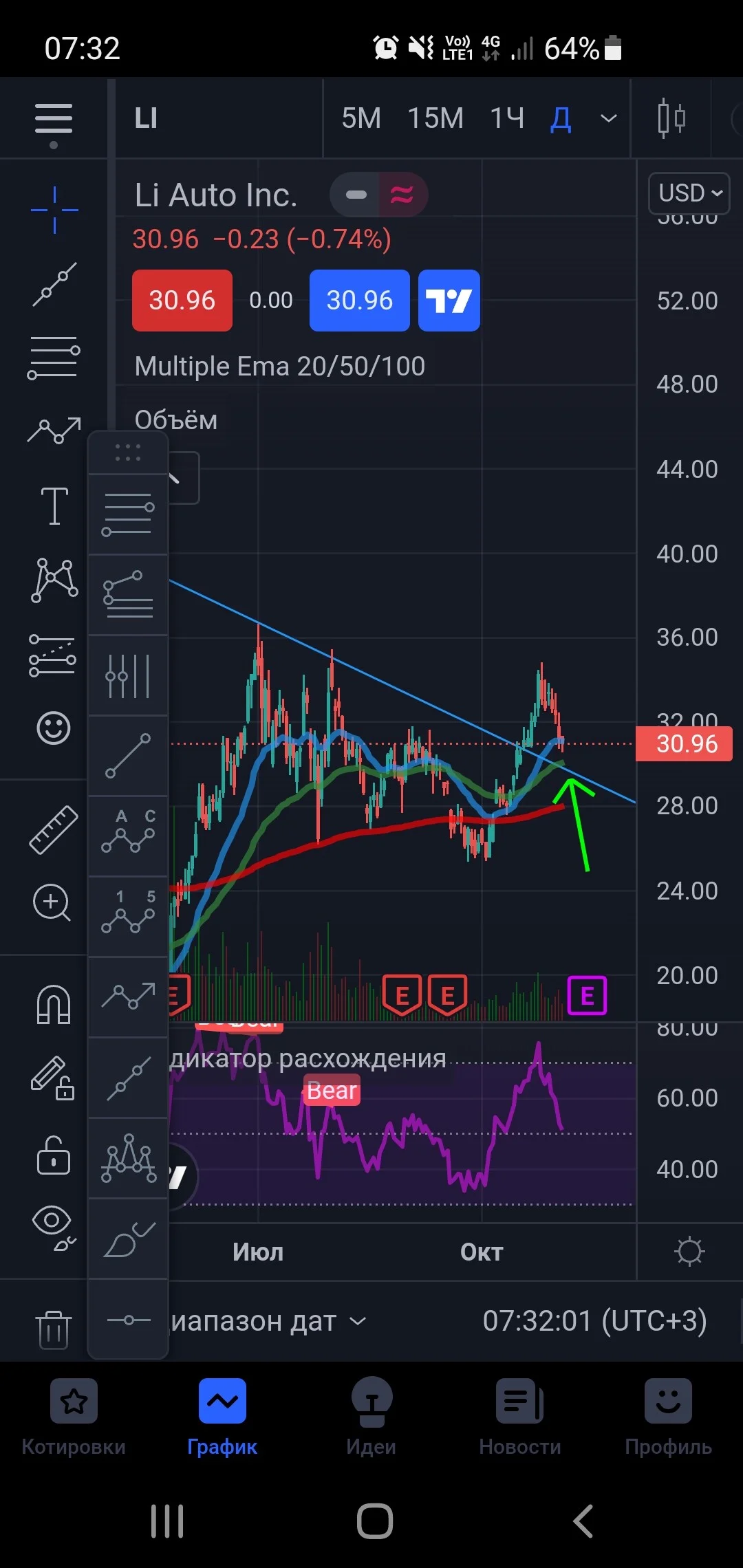Tap the Bear divergence label
Image resolution: width=743 pixels, height=1568 pixels.
(x=332, y=1090)
